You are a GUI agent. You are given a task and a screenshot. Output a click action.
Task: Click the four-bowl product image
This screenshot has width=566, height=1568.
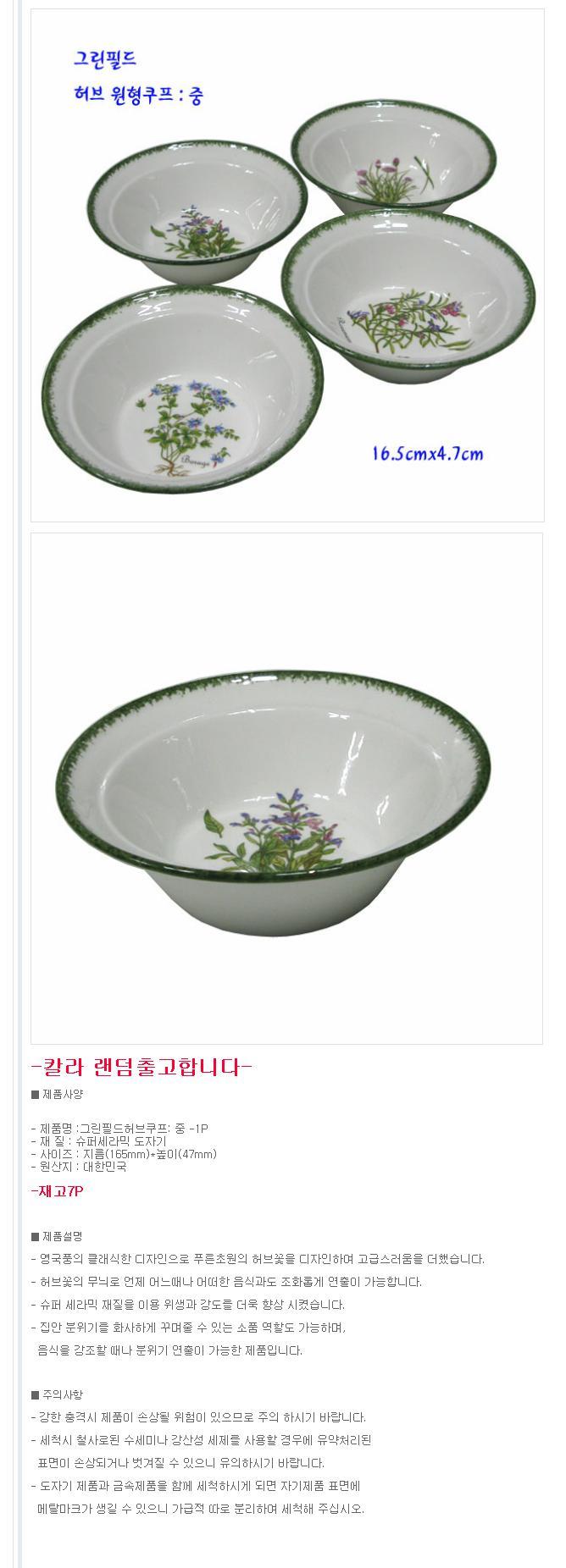click(x=287, y=265)
